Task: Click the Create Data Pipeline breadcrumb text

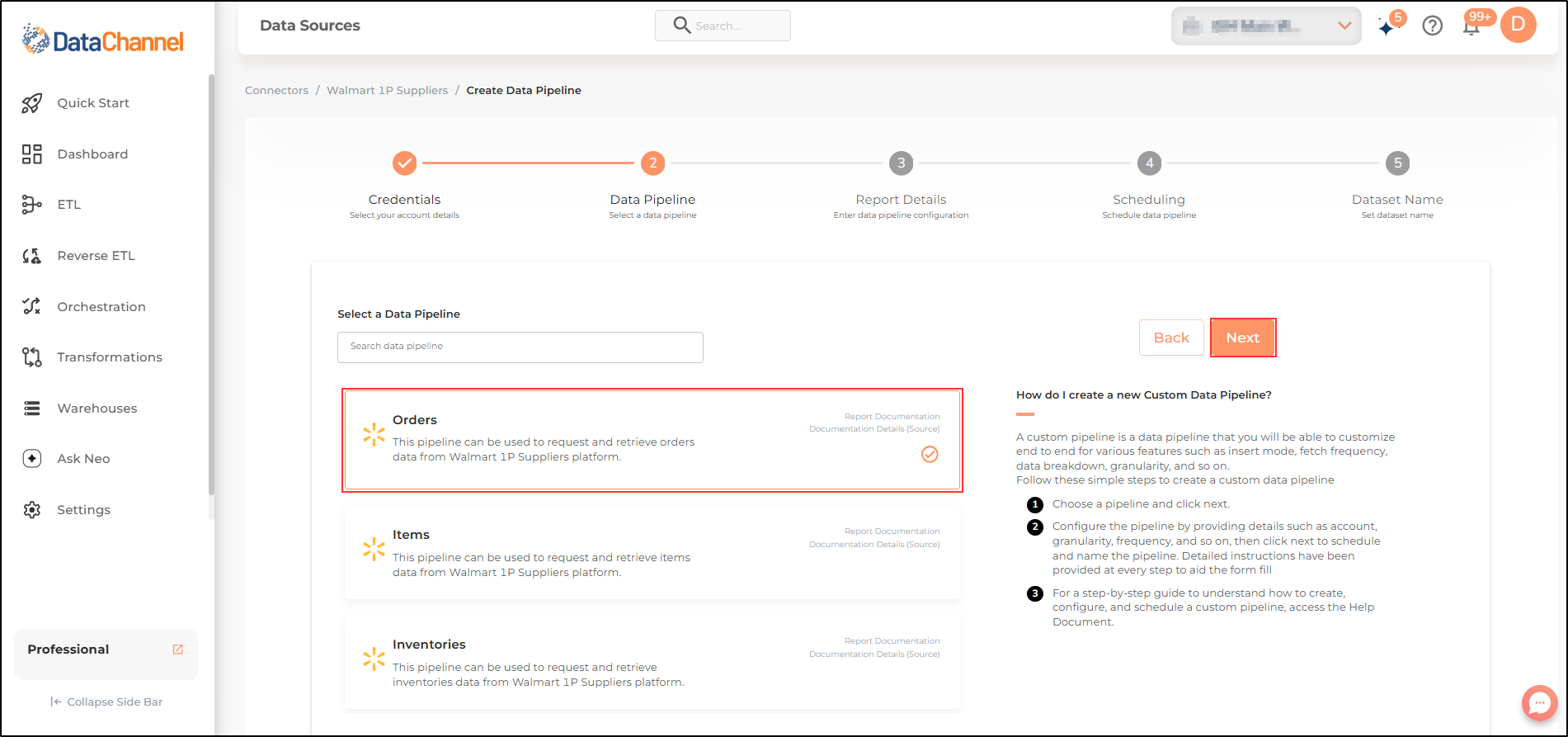Action: coord(524,91)
